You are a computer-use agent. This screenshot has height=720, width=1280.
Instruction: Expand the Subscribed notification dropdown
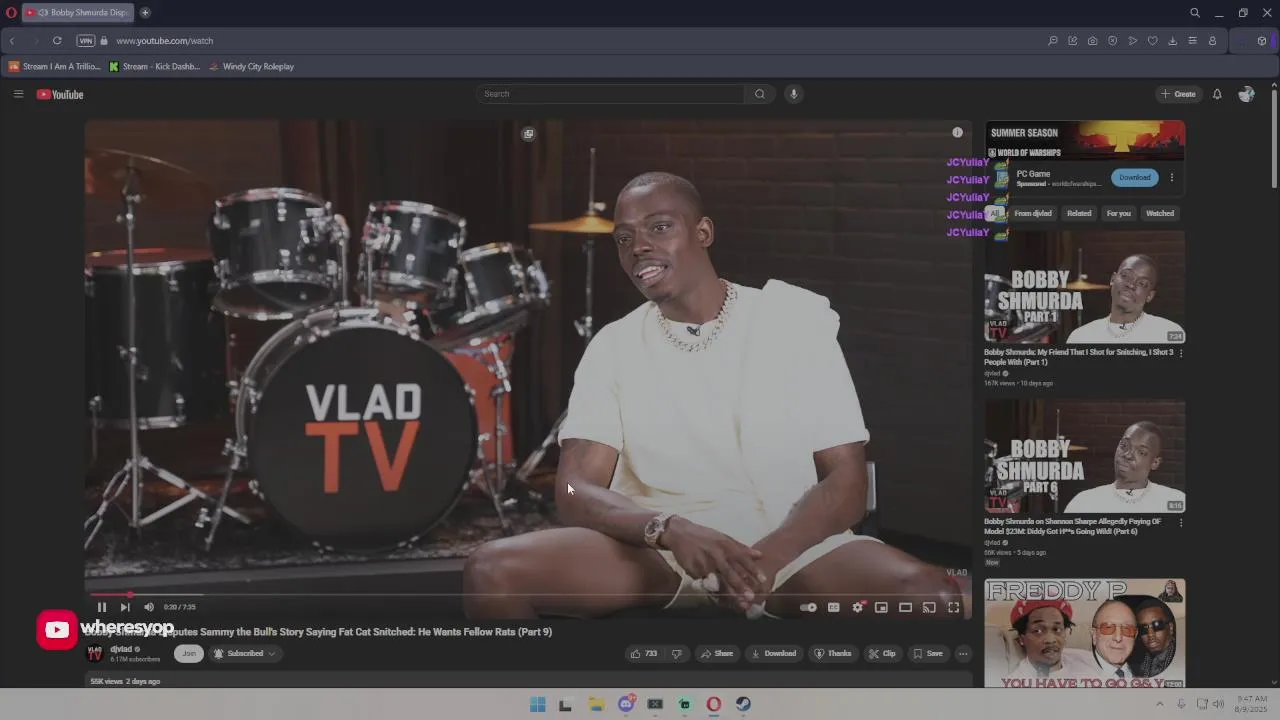coord(244,654)
